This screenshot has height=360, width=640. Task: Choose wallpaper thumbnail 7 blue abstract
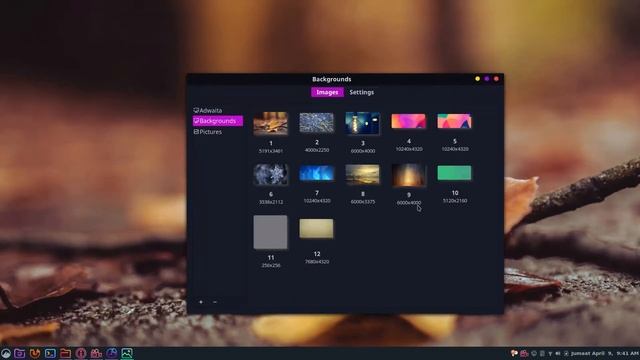[316, 173]
